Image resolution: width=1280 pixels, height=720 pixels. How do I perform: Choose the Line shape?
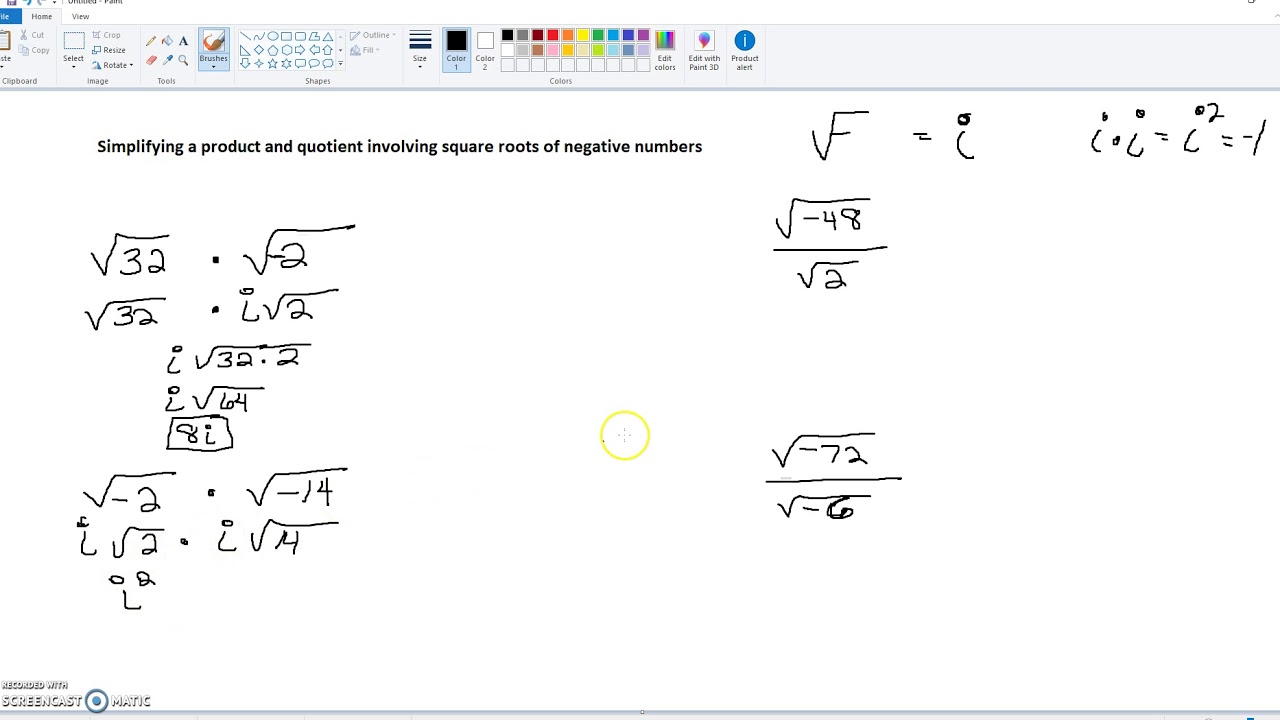click(x=245, y=36)
